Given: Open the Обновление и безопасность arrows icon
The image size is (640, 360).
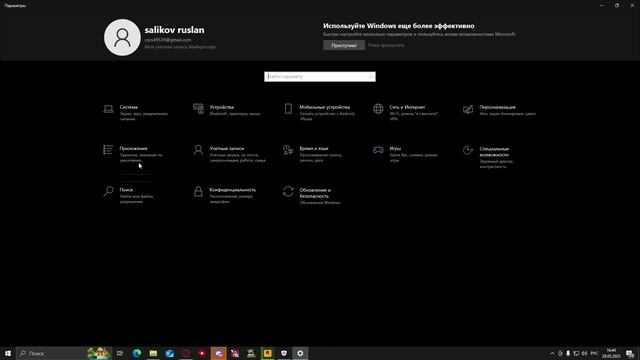Looking at the screenshot, I should 288,191.
